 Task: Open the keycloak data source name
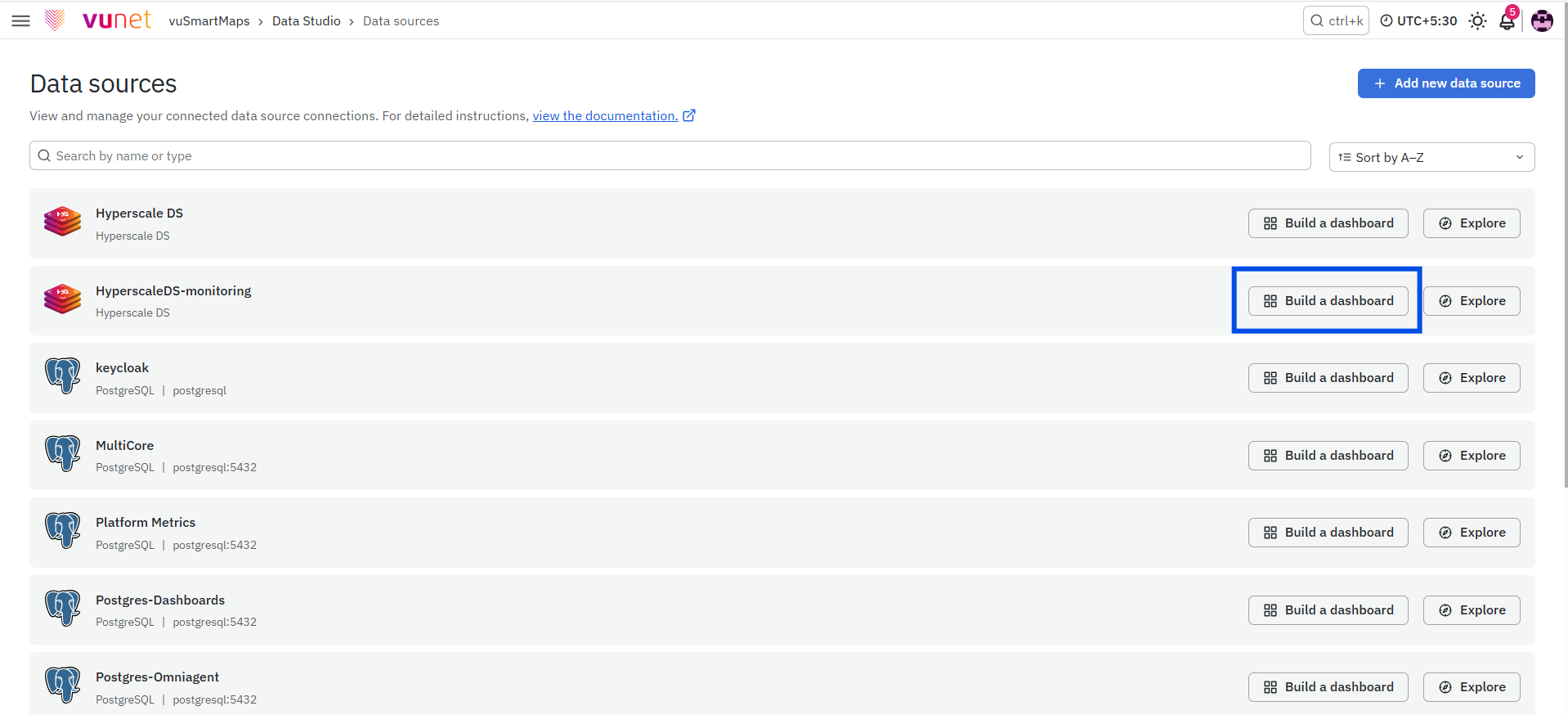[122, 368]
